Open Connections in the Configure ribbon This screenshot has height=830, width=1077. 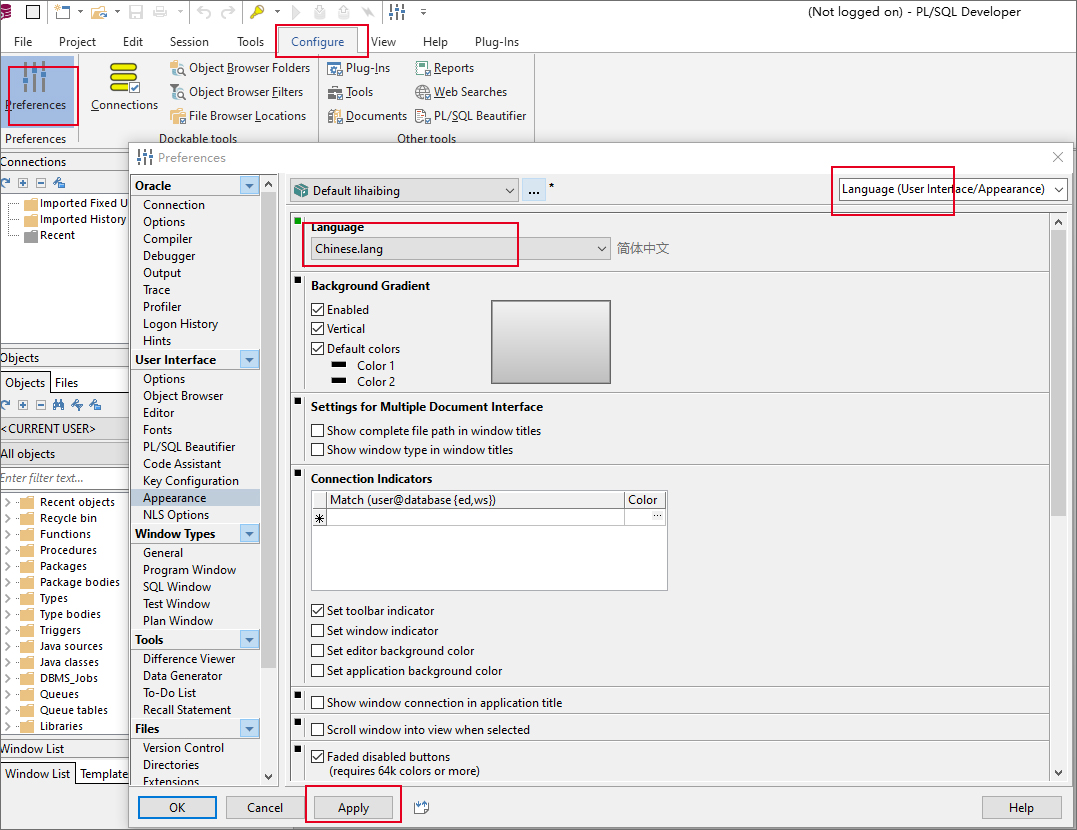[x=124, y=87]
